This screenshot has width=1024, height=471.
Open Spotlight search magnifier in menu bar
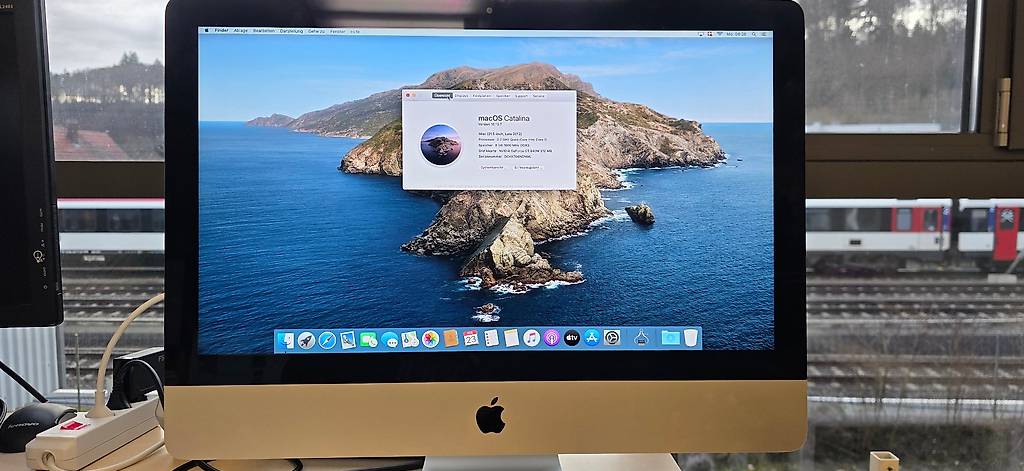pyautogui.click(x=754, y=34)
